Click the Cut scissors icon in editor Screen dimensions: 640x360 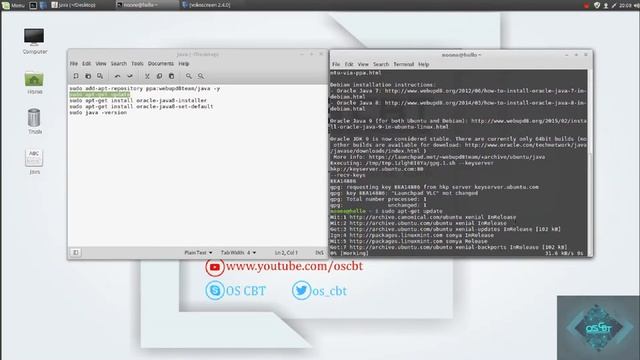coord(147,76)
